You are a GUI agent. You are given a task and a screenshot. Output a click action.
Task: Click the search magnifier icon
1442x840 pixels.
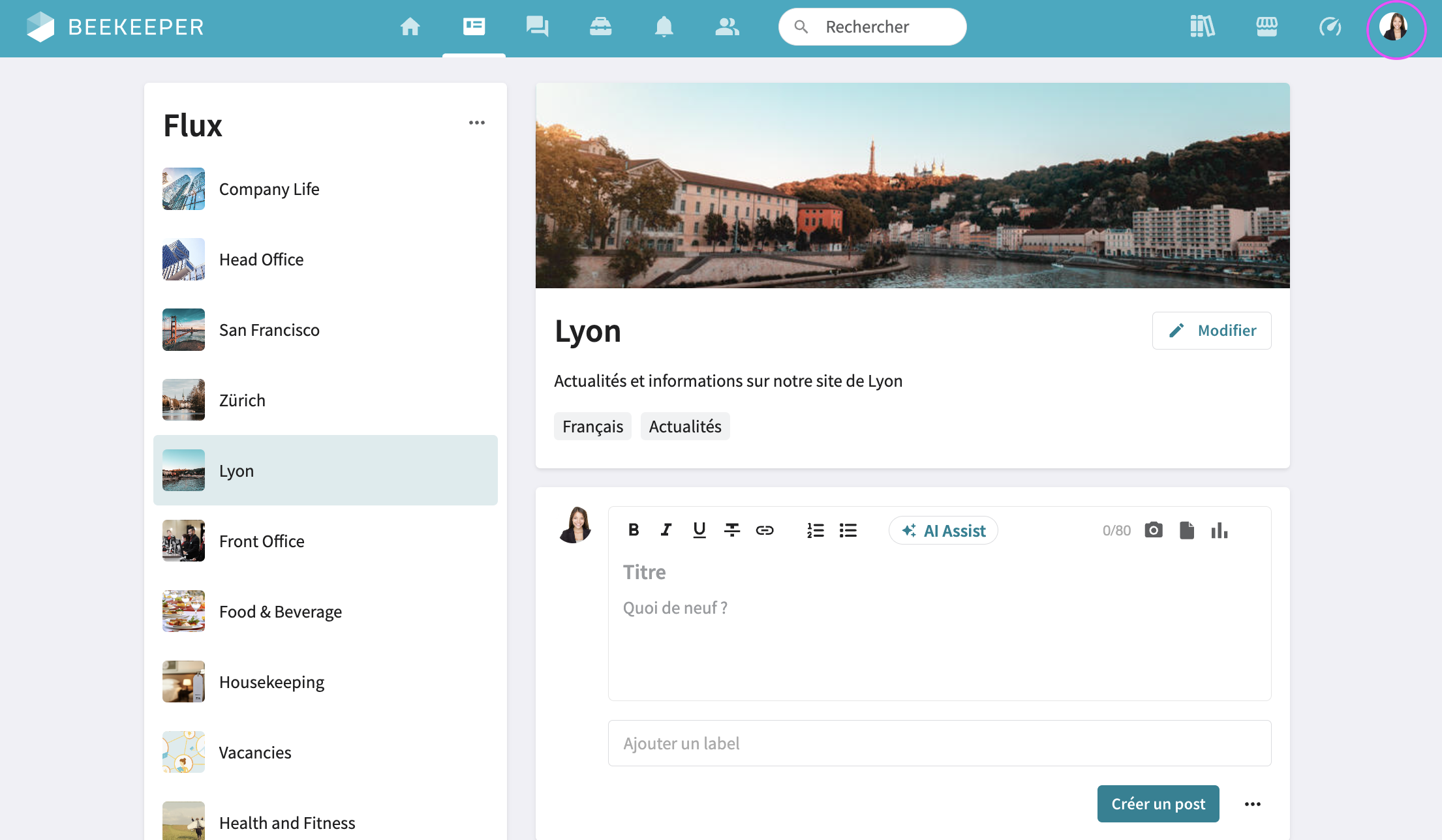click(x=801, y=27)
